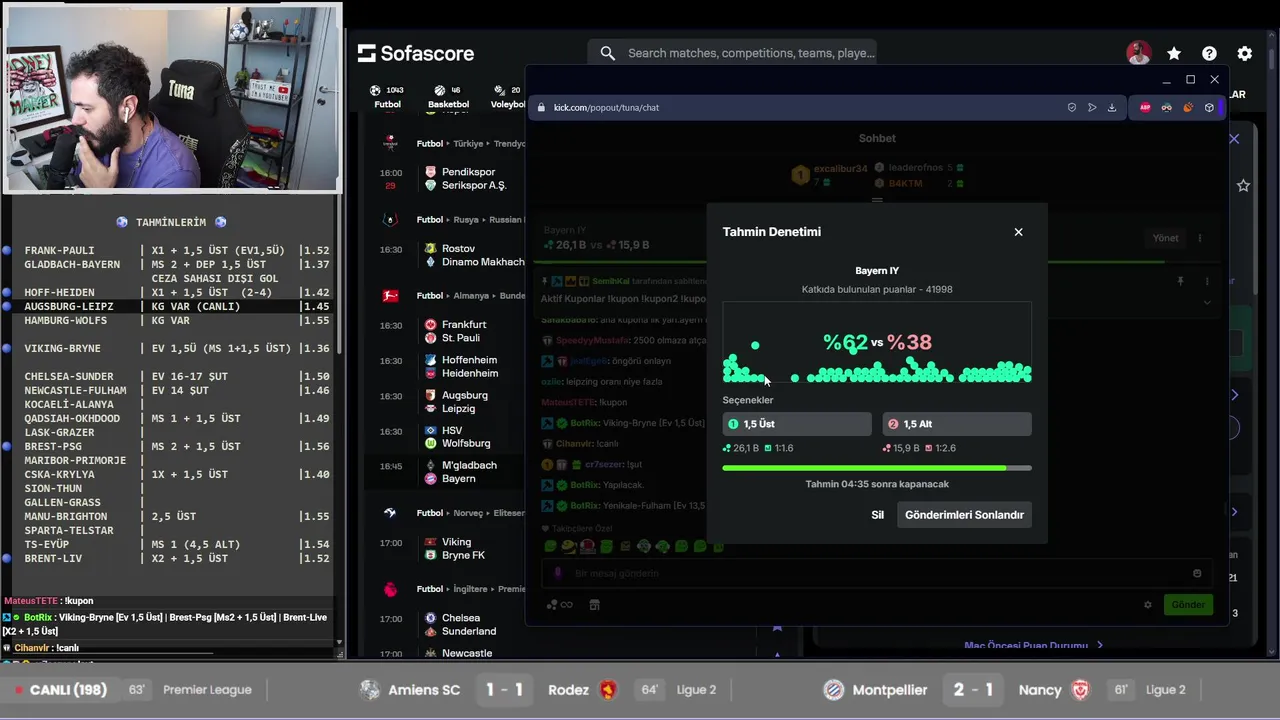Image resolution: width=1280 pixels, height=720 pixels.
Task: Close the Tahmin Denetimi dialog
Action: click(x=1018, y=232)
